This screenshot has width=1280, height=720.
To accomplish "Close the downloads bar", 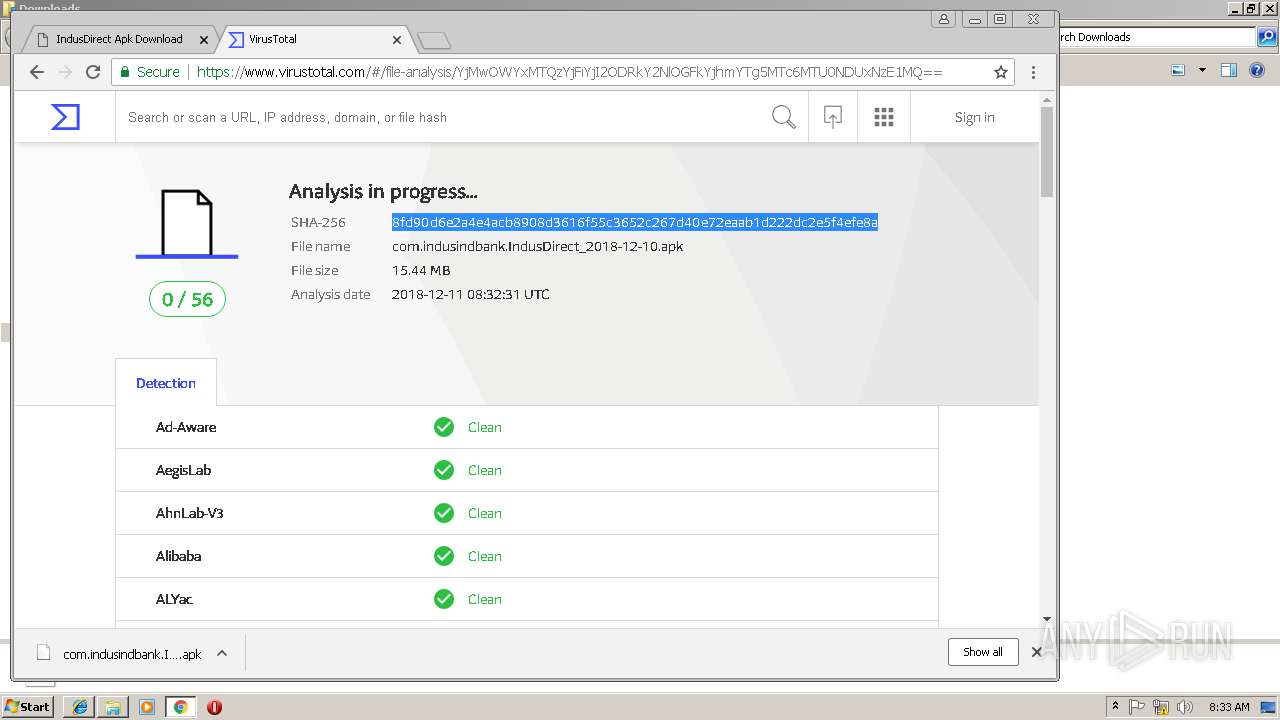I will 1037,652.
